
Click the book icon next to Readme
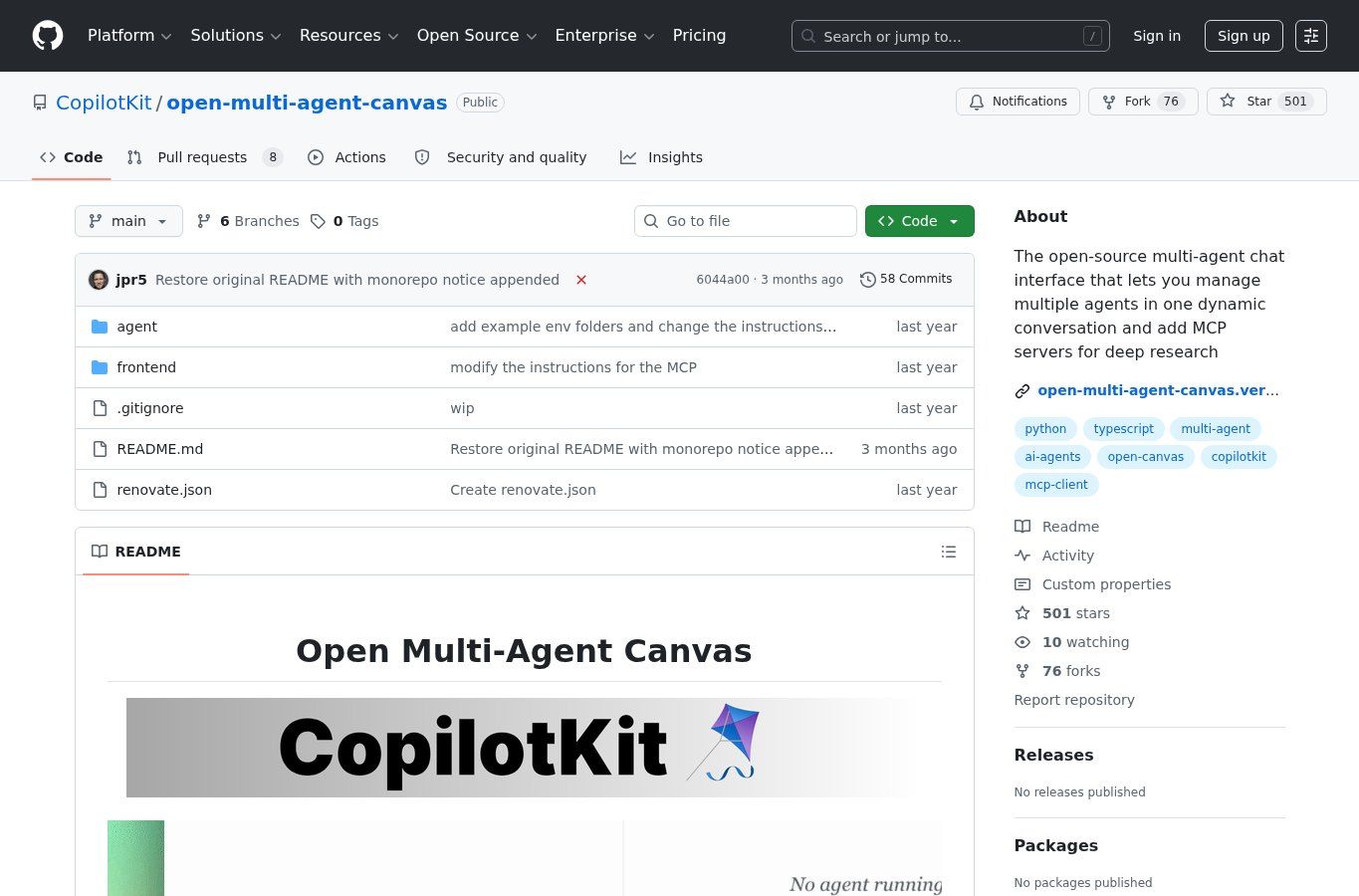tap(1022, 527)
